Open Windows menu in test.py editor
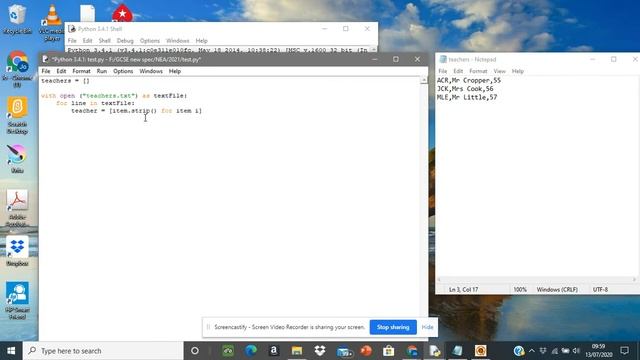640x360 pixels. point(151,71)
